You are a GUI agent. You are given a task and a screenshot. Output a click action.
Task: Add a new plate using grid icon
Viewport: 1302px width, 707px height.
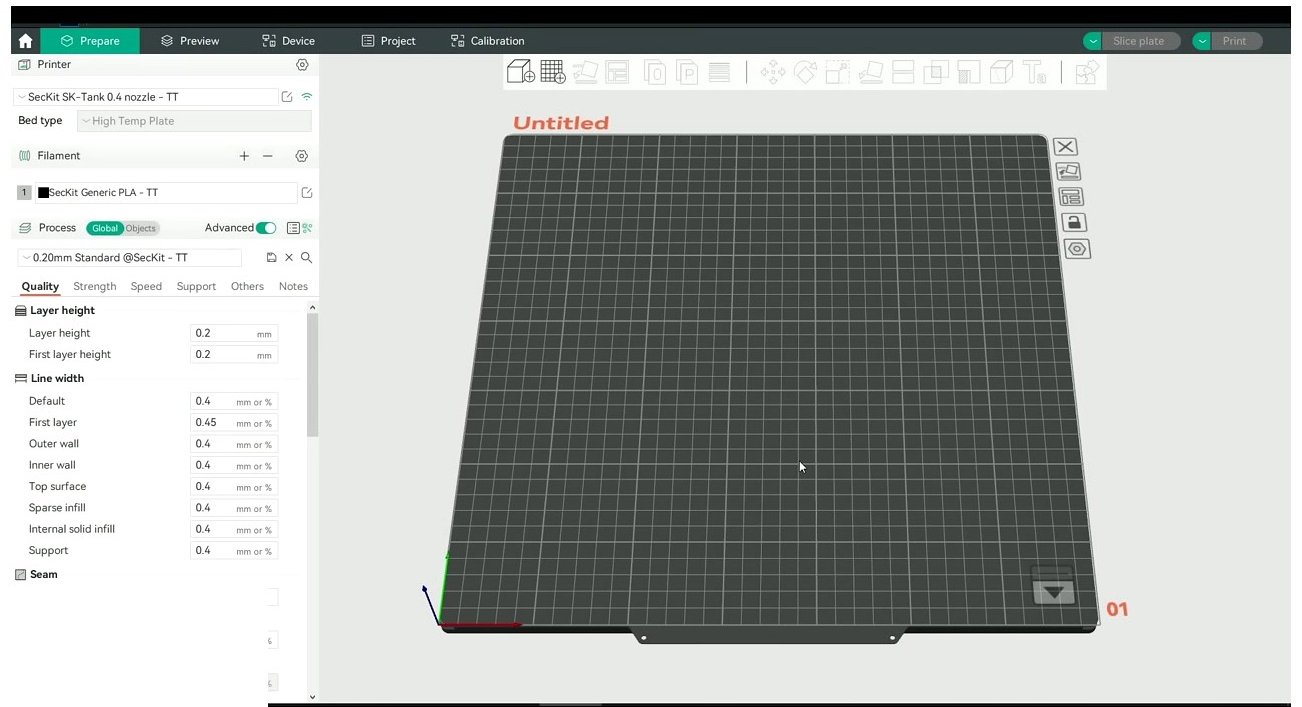(x=553, y=72)
